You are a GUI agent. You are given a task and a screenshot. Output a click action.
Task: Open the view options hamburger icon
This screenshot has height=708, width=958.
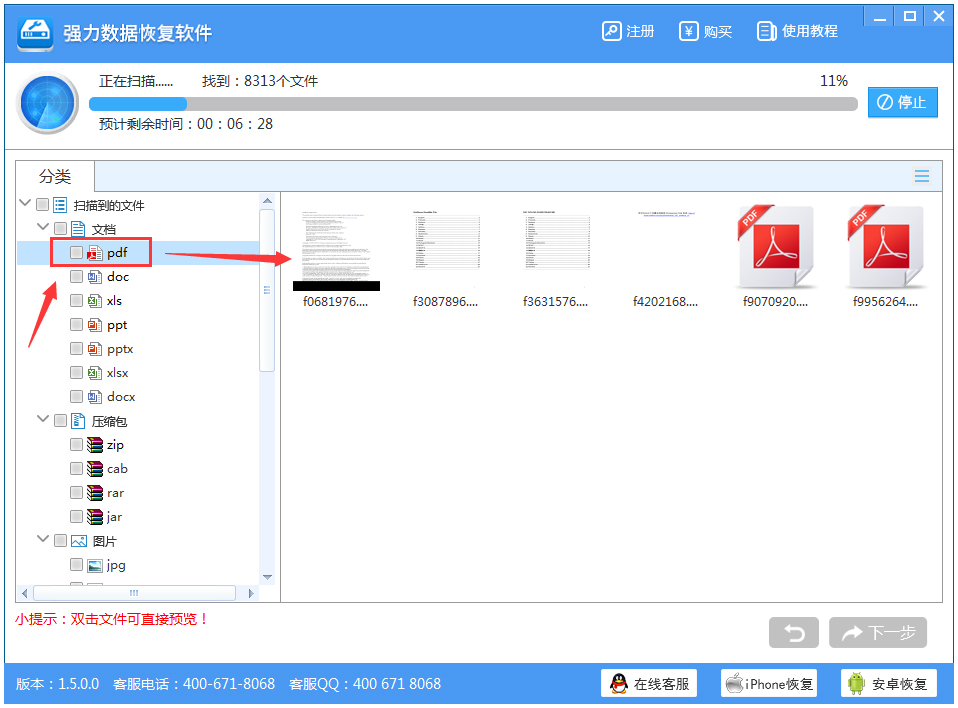(921, 175)
